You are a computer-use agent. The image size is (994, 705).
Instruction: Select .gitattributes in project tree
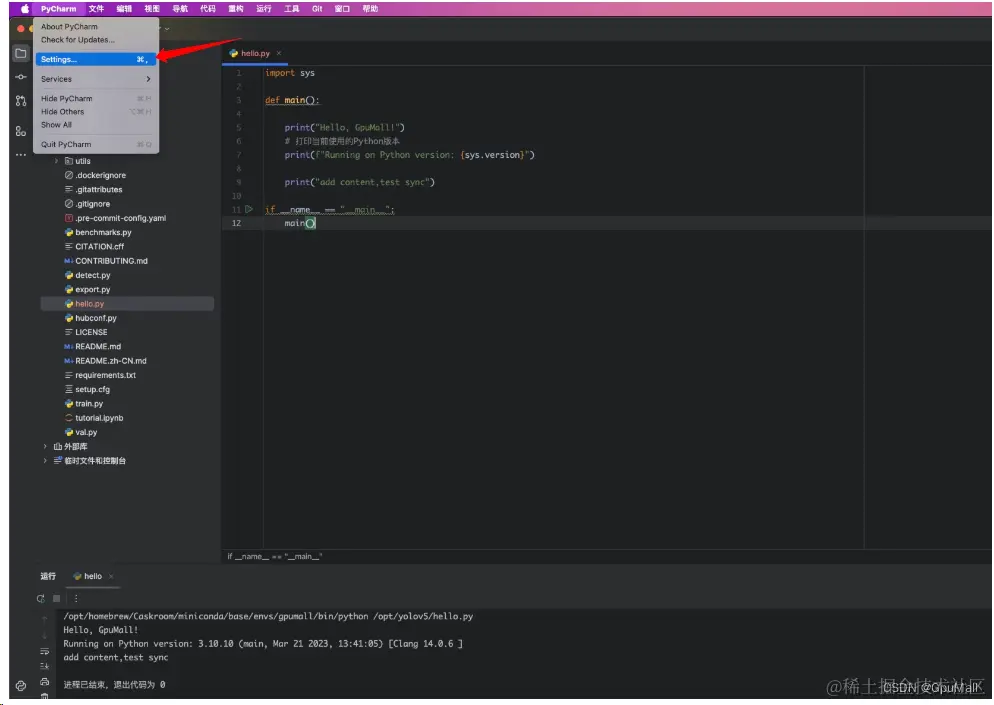tap(94, 190)
